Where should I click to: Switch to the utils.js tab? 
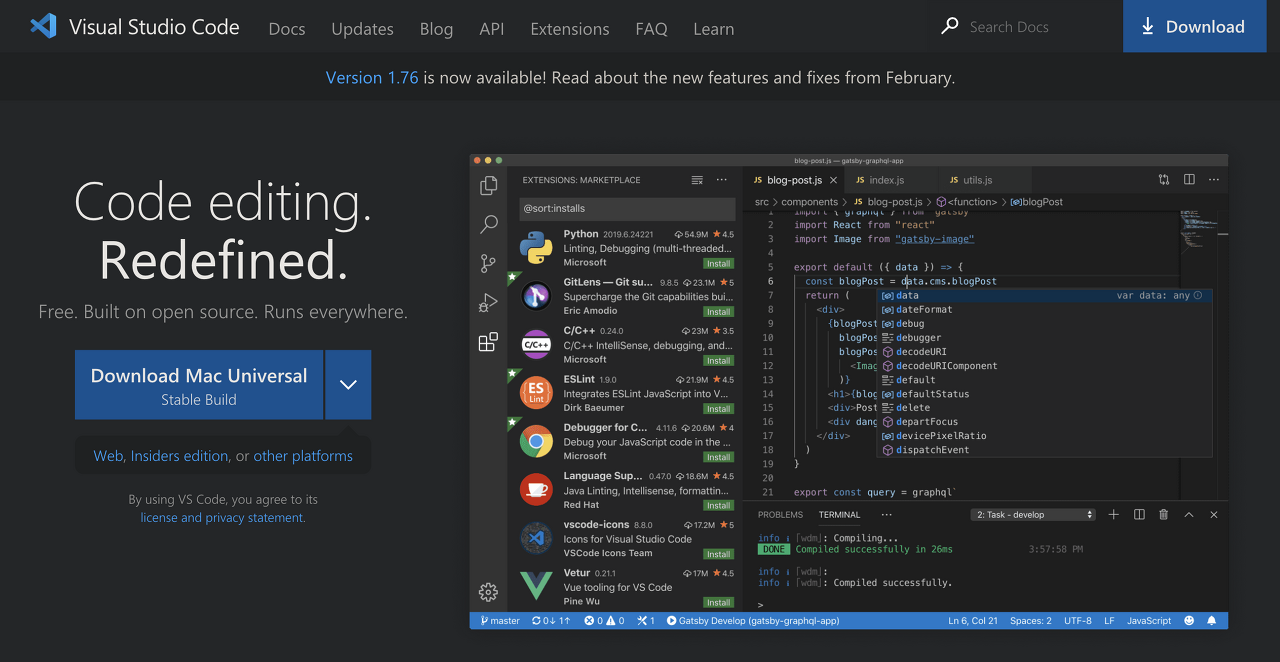978,180
